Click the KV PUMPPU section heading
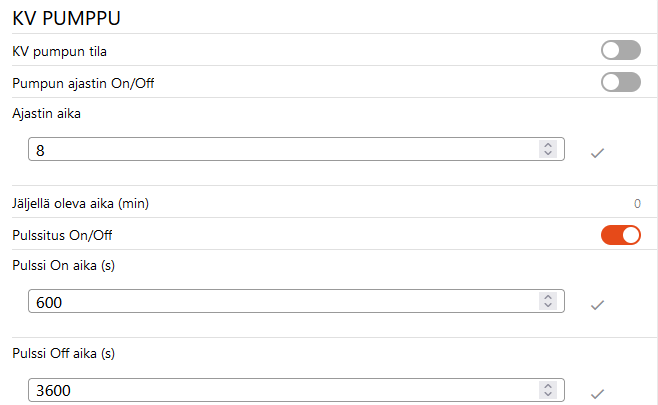The image size is (658, 405). click(73, 17)
